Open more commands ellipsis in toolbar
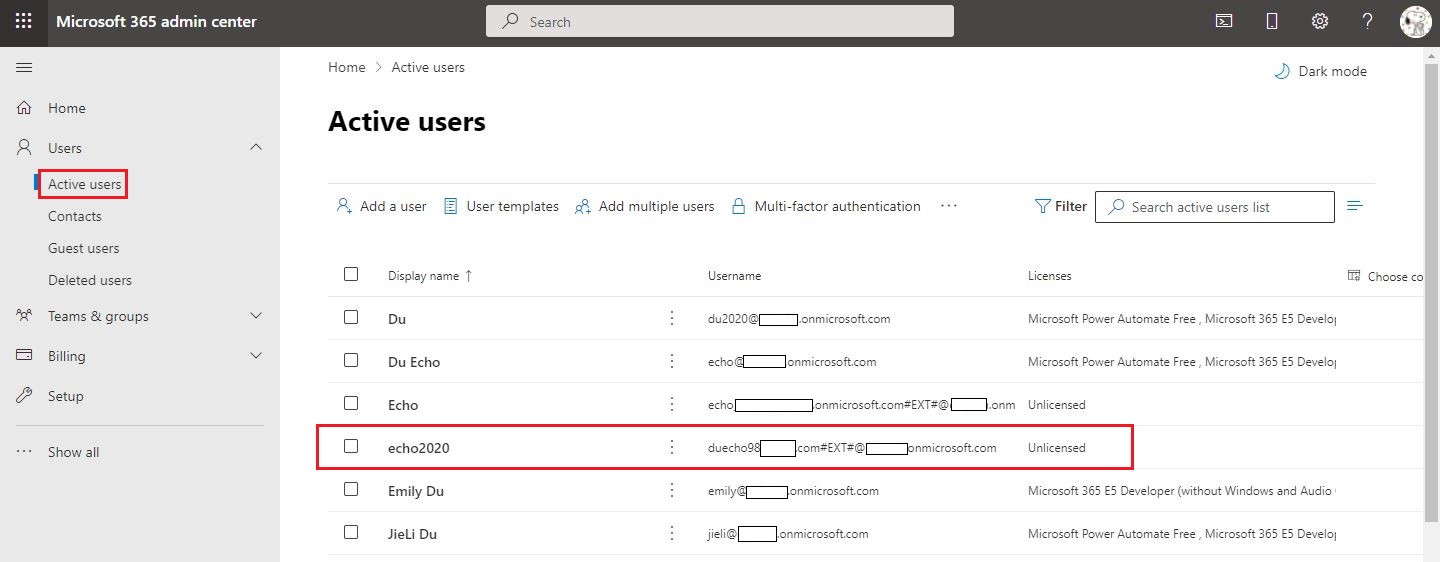The height and width of the screenshot is (562, 1440). tap(949, 206)
